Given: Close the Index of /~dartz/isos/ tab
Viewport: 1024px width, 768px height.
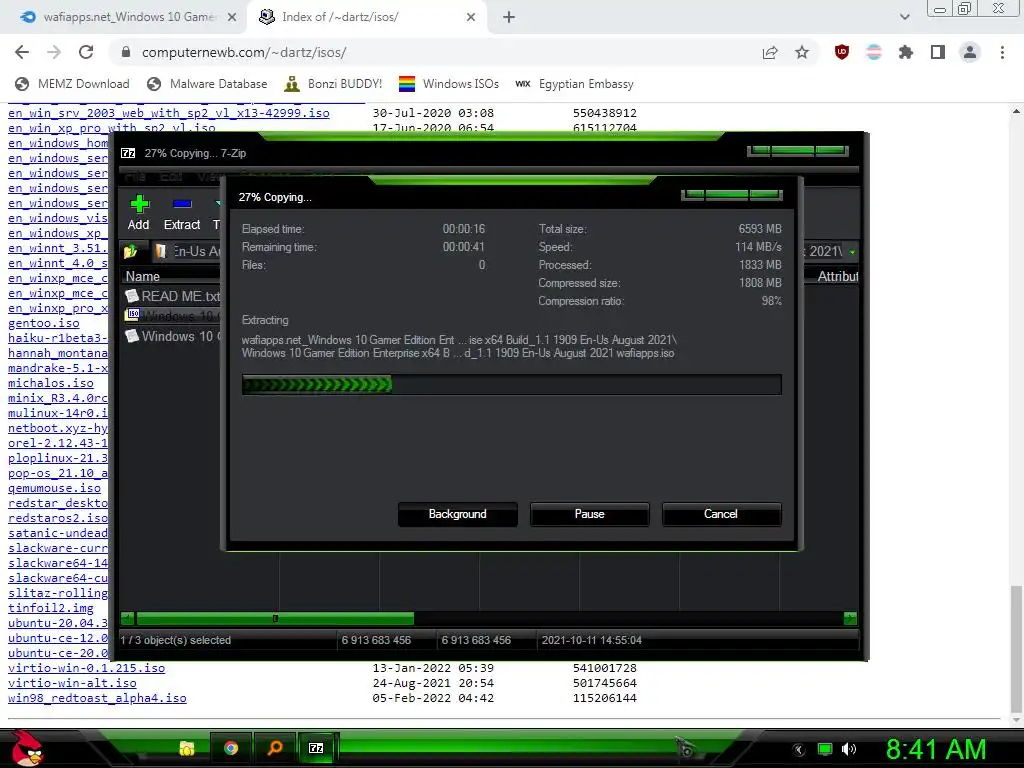Looking at the screenshot, I should click(471, 17).
